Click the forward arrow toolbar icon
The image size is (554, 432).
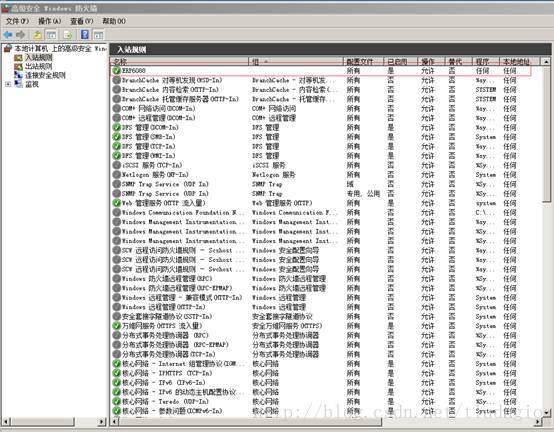click(20, 35)
